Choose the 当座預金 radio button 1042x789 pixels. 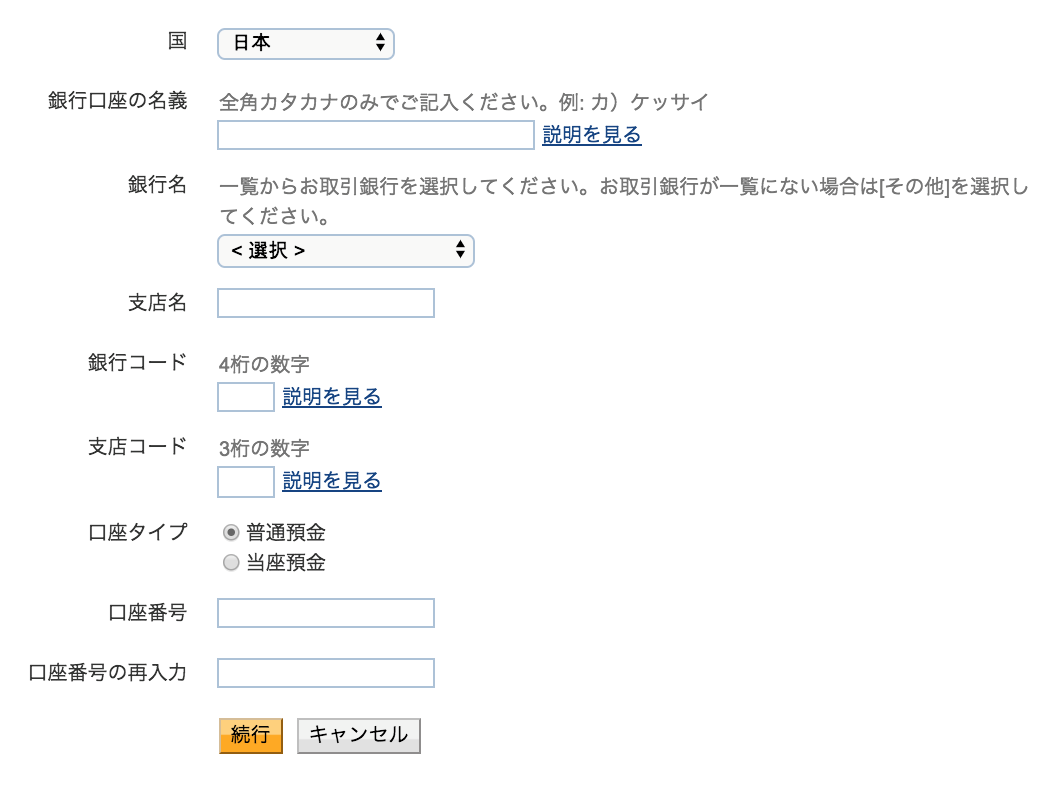tap(231, 563)
